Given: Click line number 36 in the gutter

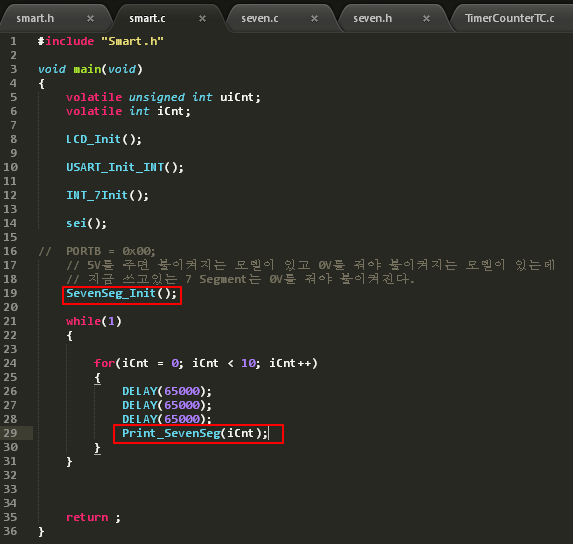Looking at the screenshot, I should pos(10,531).
